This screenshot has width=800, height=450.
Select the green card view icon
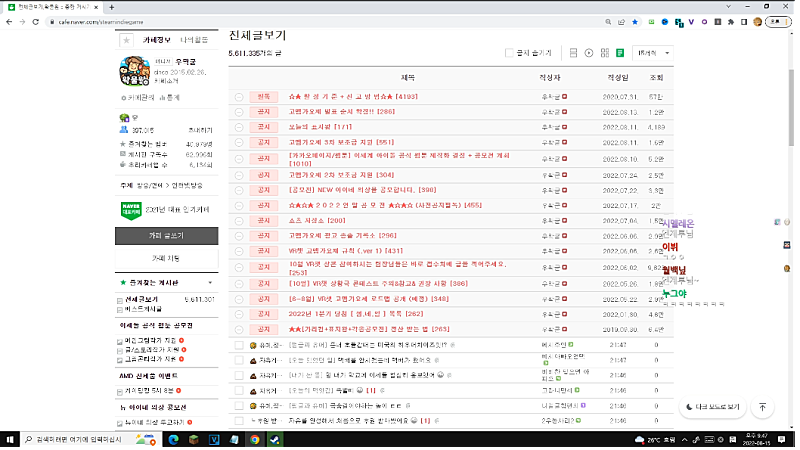(621, 52)
